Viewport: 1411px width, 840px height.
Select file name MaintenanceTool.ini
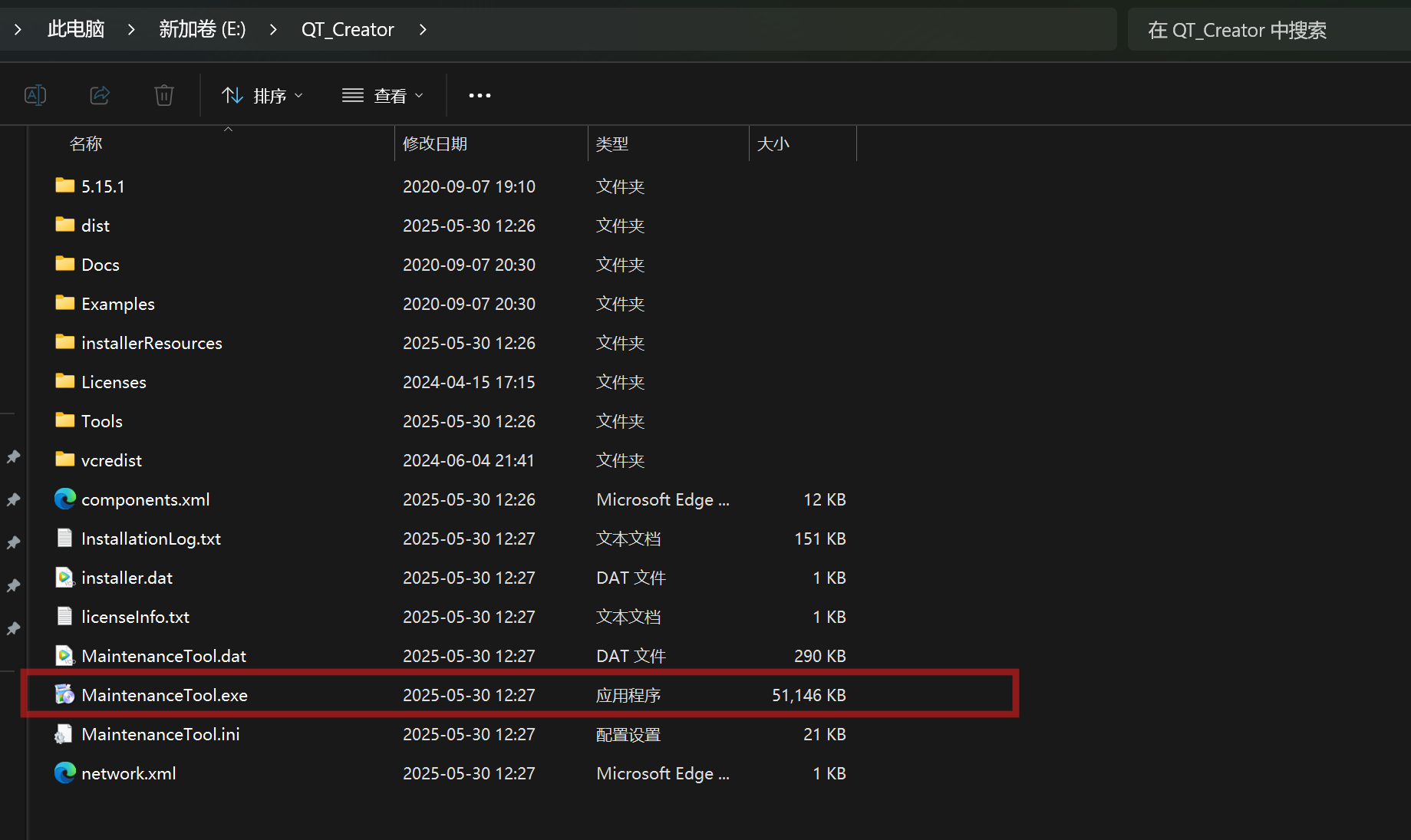point(161,734)
